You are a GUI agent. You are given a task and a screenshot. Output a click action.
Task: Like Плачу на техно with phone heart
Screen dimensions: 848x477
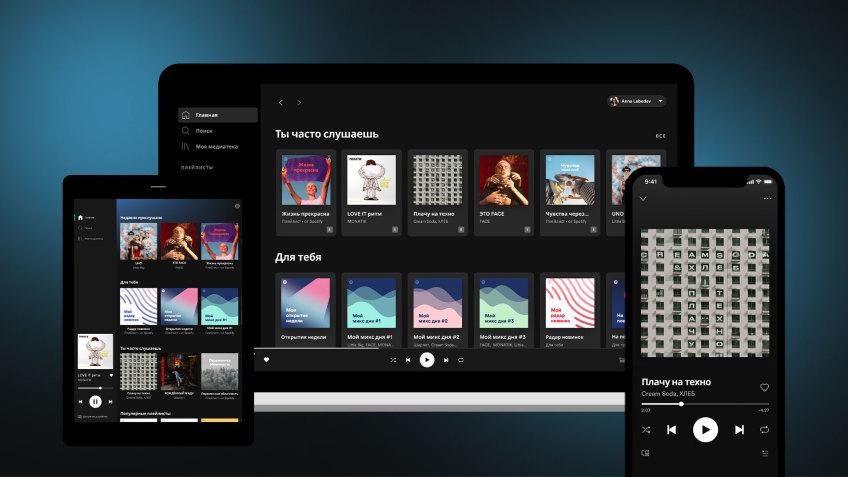tap(764, 387)
